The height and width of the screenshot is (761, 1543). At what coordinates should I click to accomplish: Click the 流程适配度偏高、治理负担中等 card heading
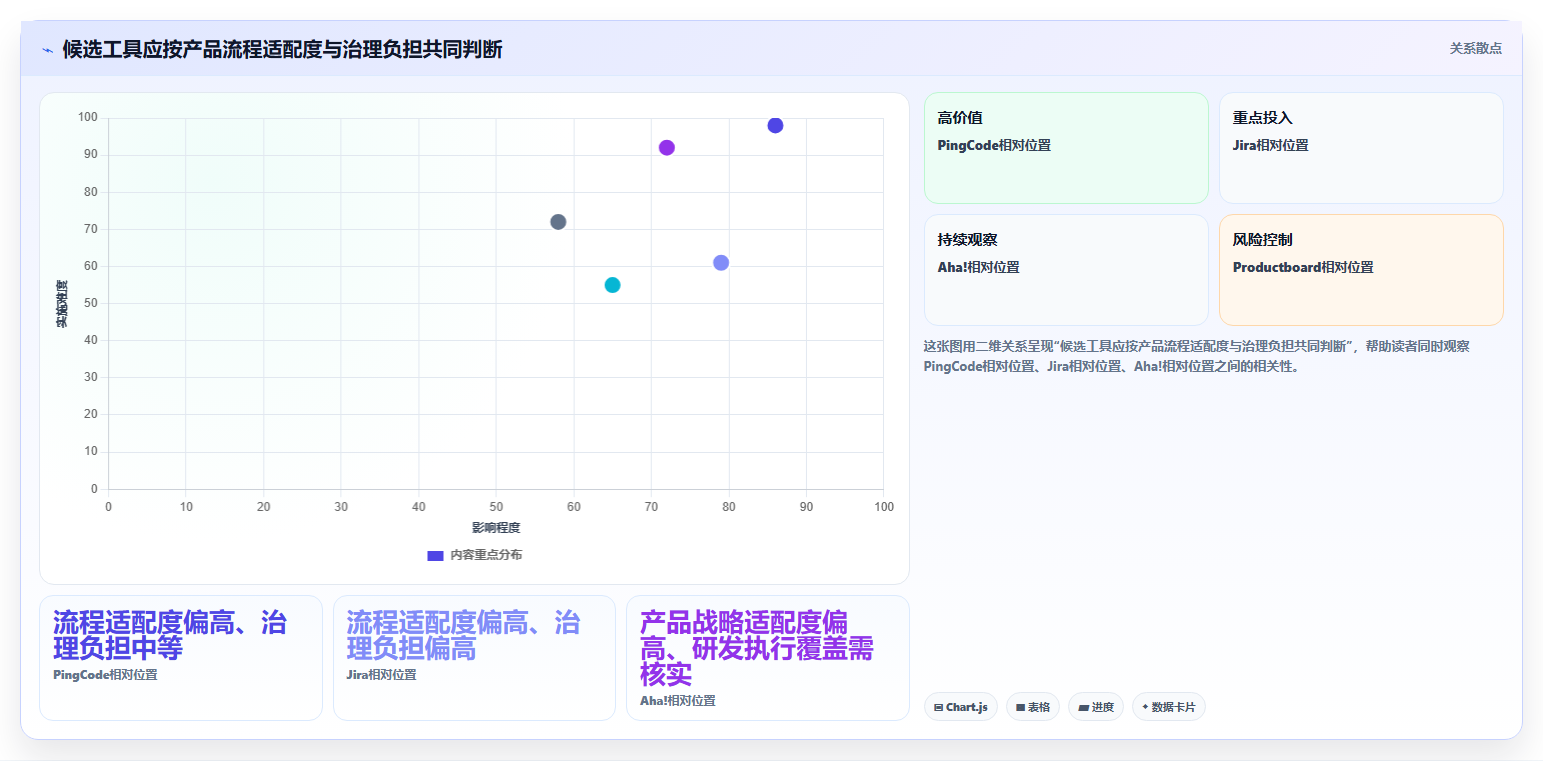point(170,635)
